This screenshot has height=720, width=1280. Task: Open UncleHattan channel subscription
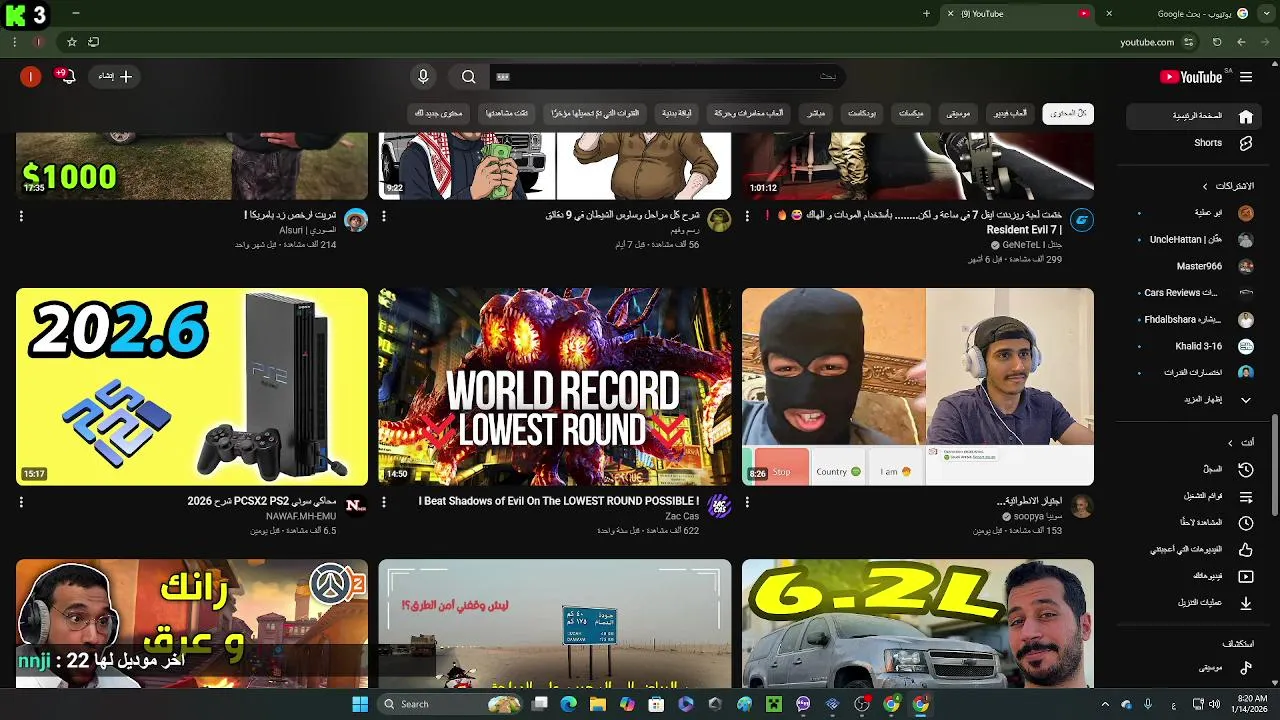1196,240
